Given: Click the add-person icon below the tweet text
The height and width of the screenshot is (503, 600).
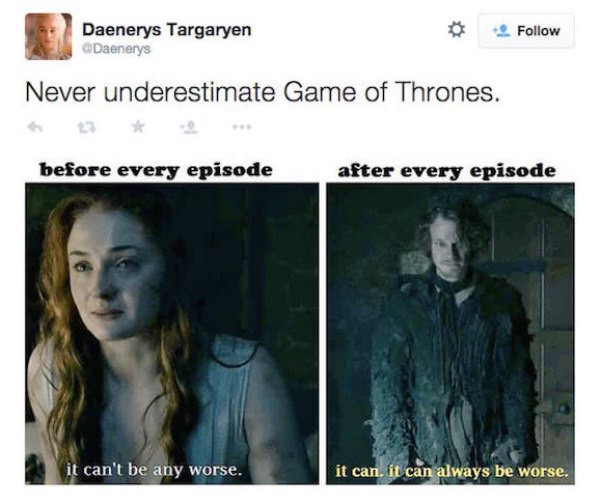Looking at the screenshot, I should click(189, 127).
